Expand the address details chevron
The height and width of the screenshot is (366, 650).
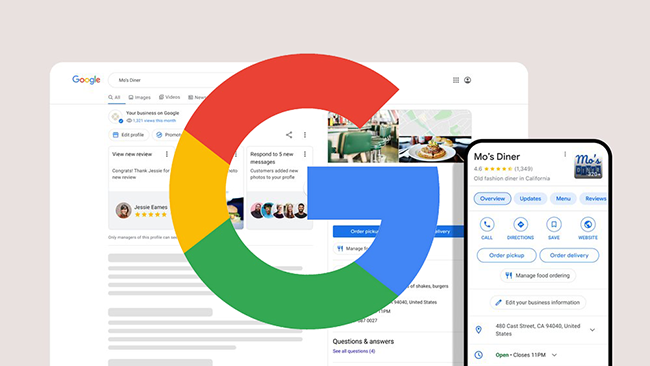592,330
